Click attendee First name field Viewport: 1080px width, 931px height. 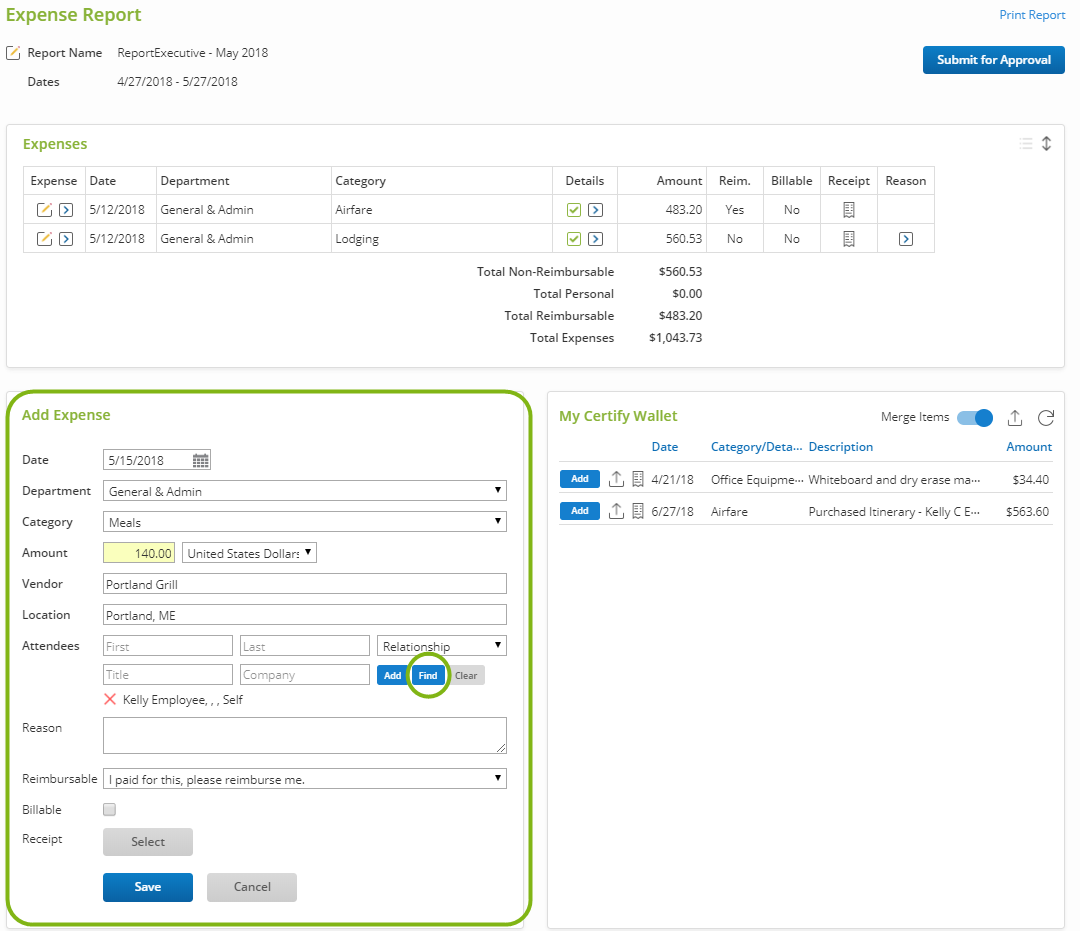(x=167, y=645)
